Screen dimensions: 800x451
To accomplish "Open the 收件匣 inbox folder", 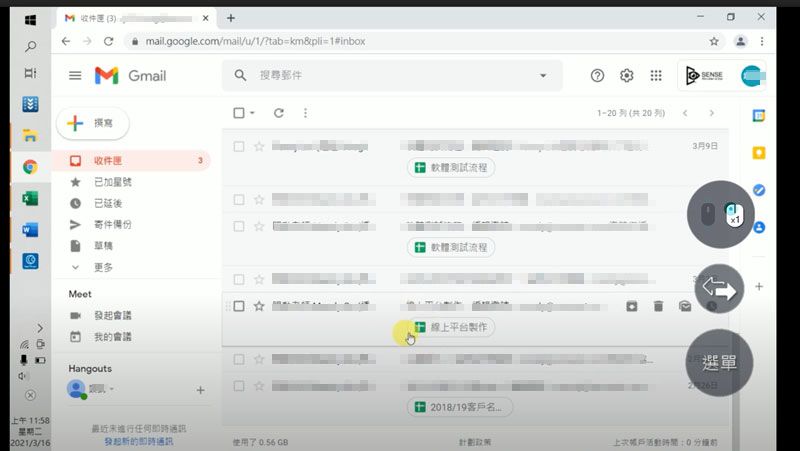I will coord(133,161).
